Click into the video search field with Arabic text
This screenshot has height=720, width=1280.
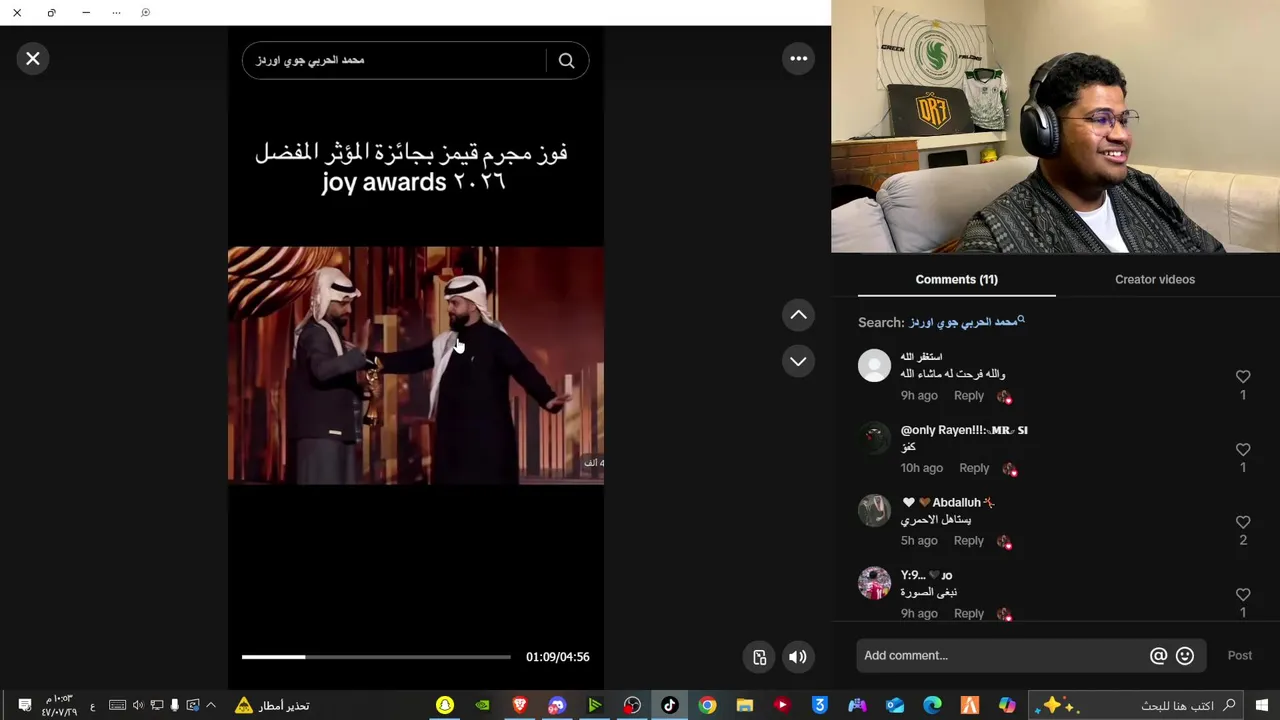(395, 61)
